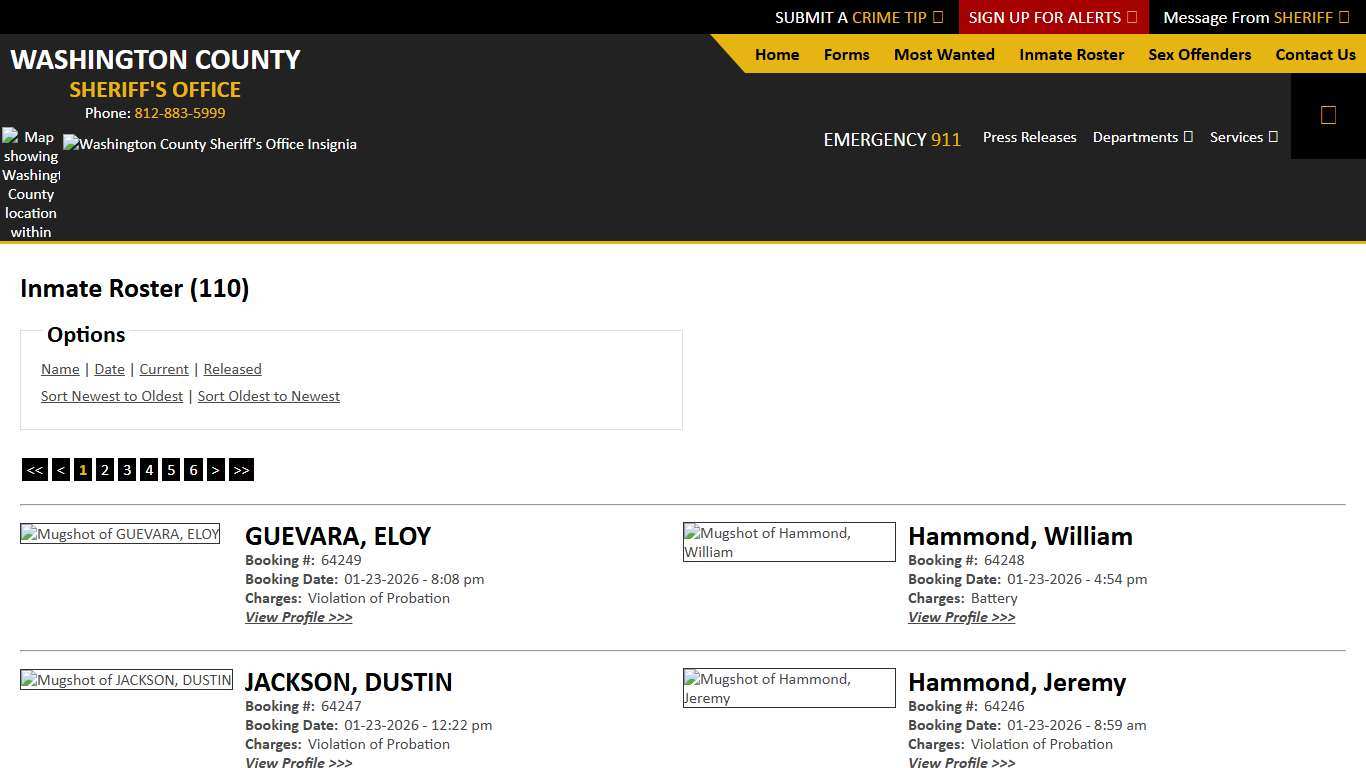Image resolution: width=1366 pixels, height=768 pixels.
Task: View profile of Hammond, William
Action: point(961,617)
